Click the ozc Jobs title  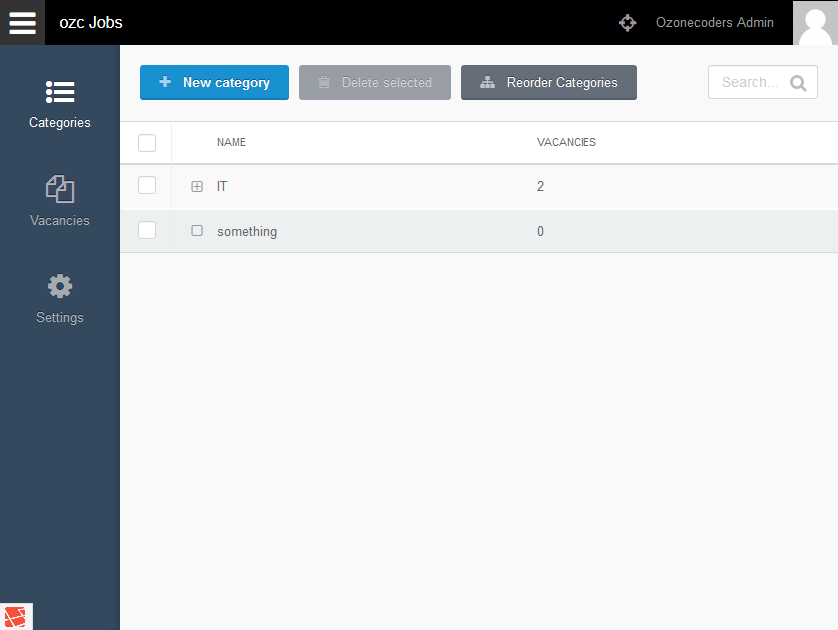click(91, 22)
